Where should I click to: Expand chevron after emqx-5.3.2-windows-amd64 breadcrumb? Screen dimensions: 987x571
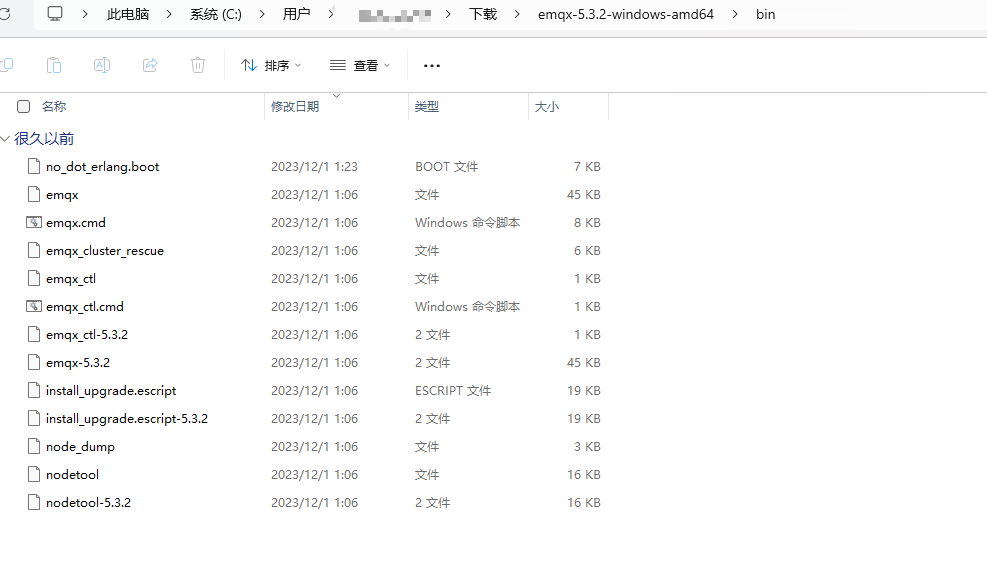(735, 14)
